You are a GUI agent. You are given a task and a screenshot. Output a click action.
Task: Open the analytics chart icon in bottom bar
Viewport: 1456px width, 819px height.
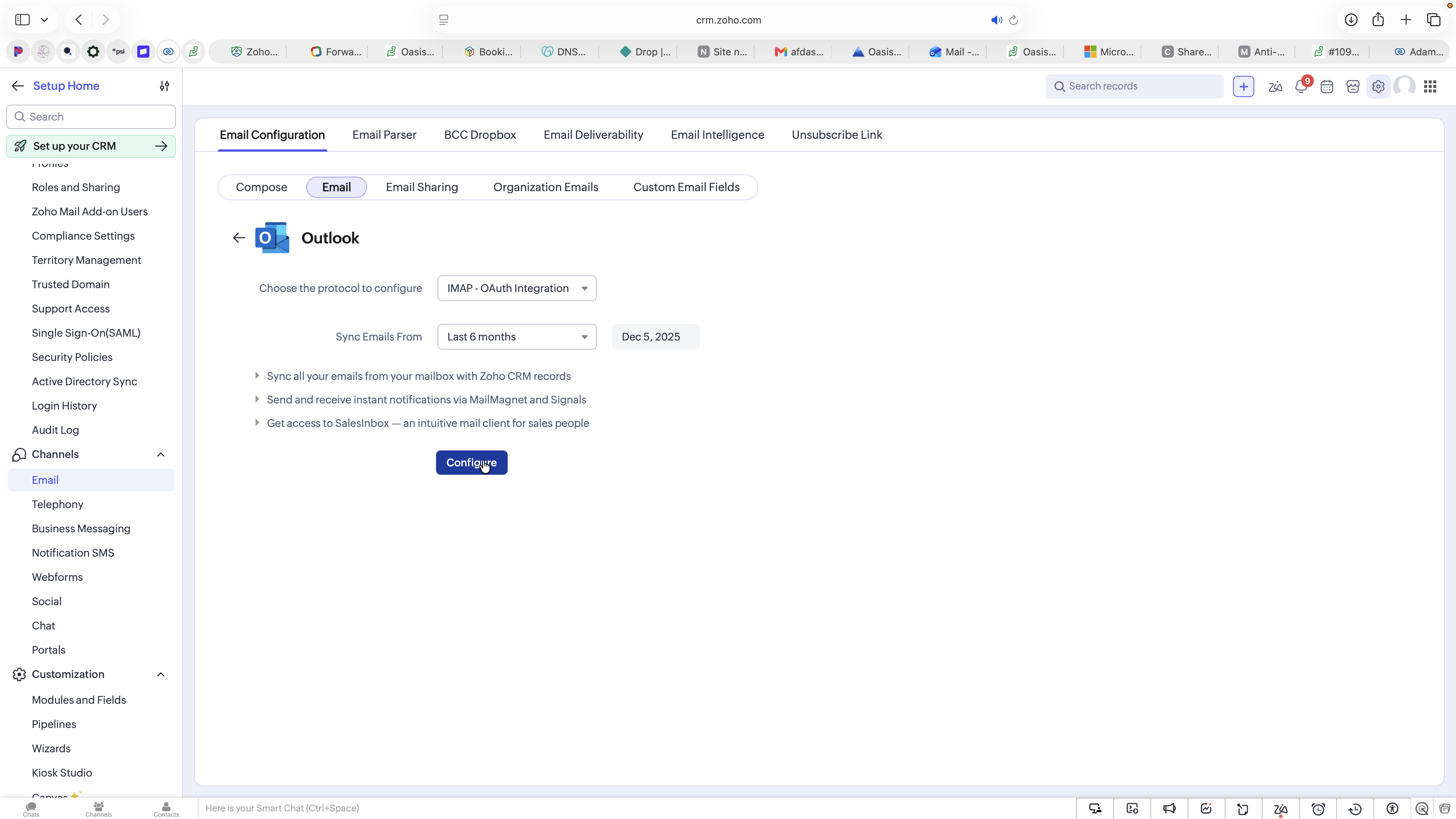(x=1206, y=809)
